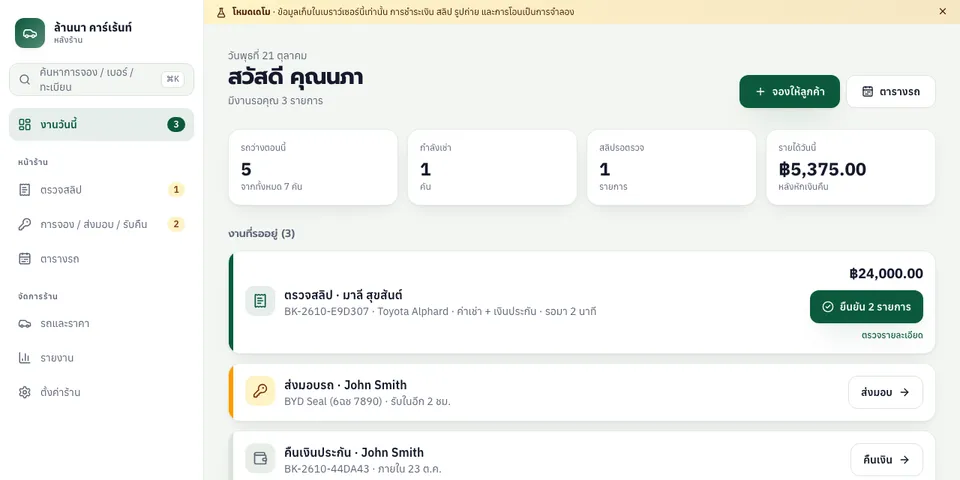Open รายงาน reports page

click(102, 358)
